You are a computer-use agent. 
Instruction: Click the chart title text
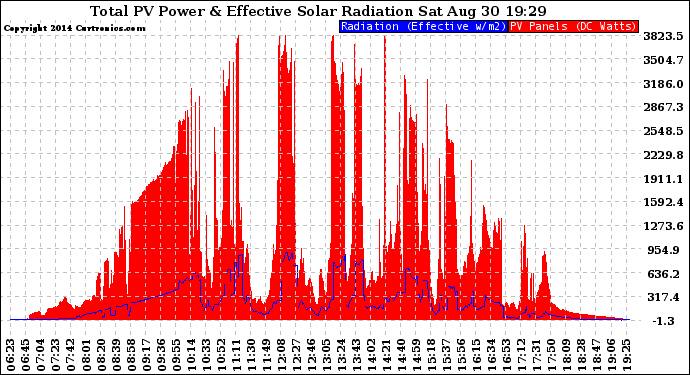(318, 11)
